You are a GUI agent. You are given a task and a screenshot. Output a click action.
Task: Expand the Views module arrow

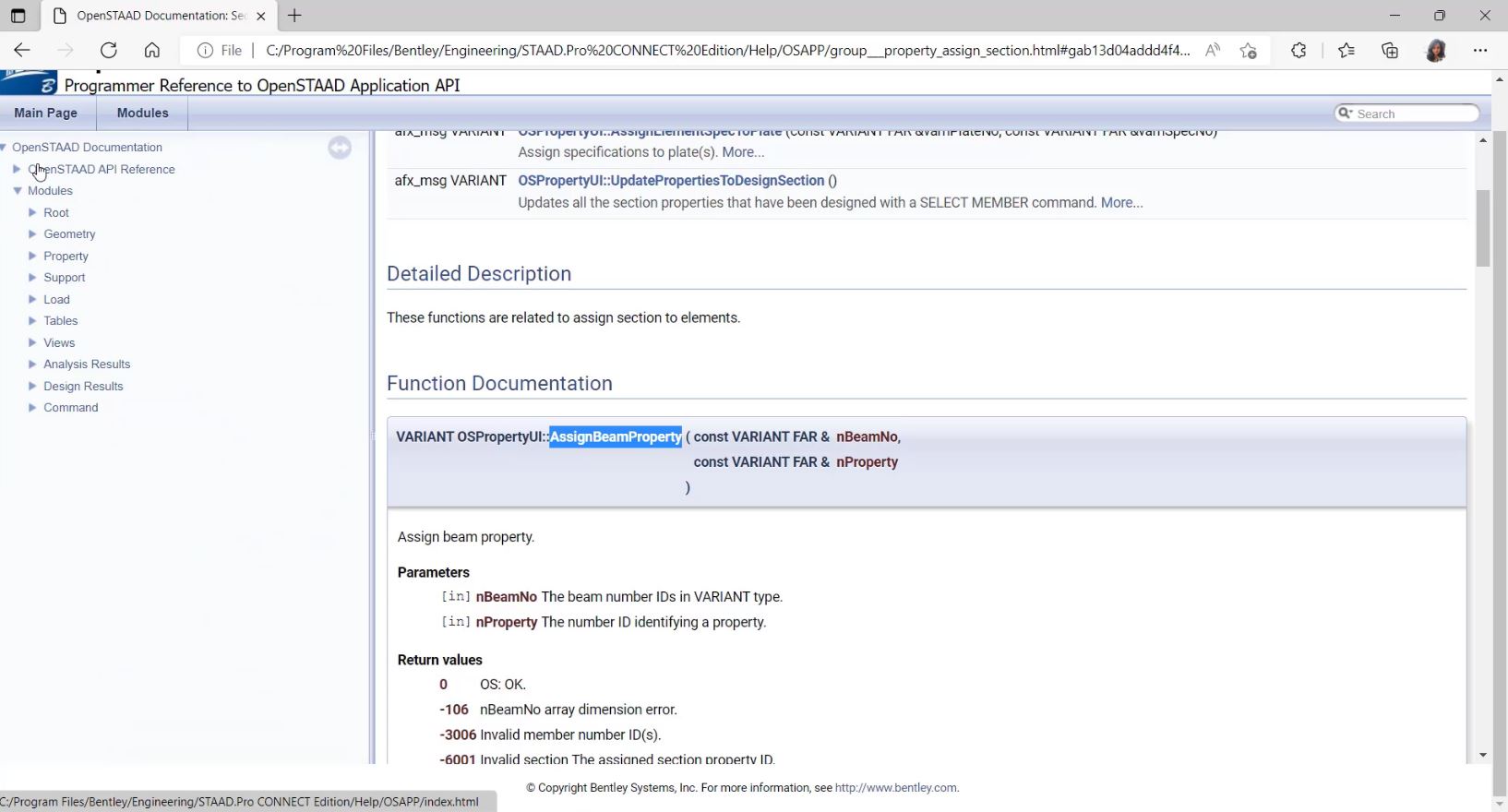tap(32, 342)
